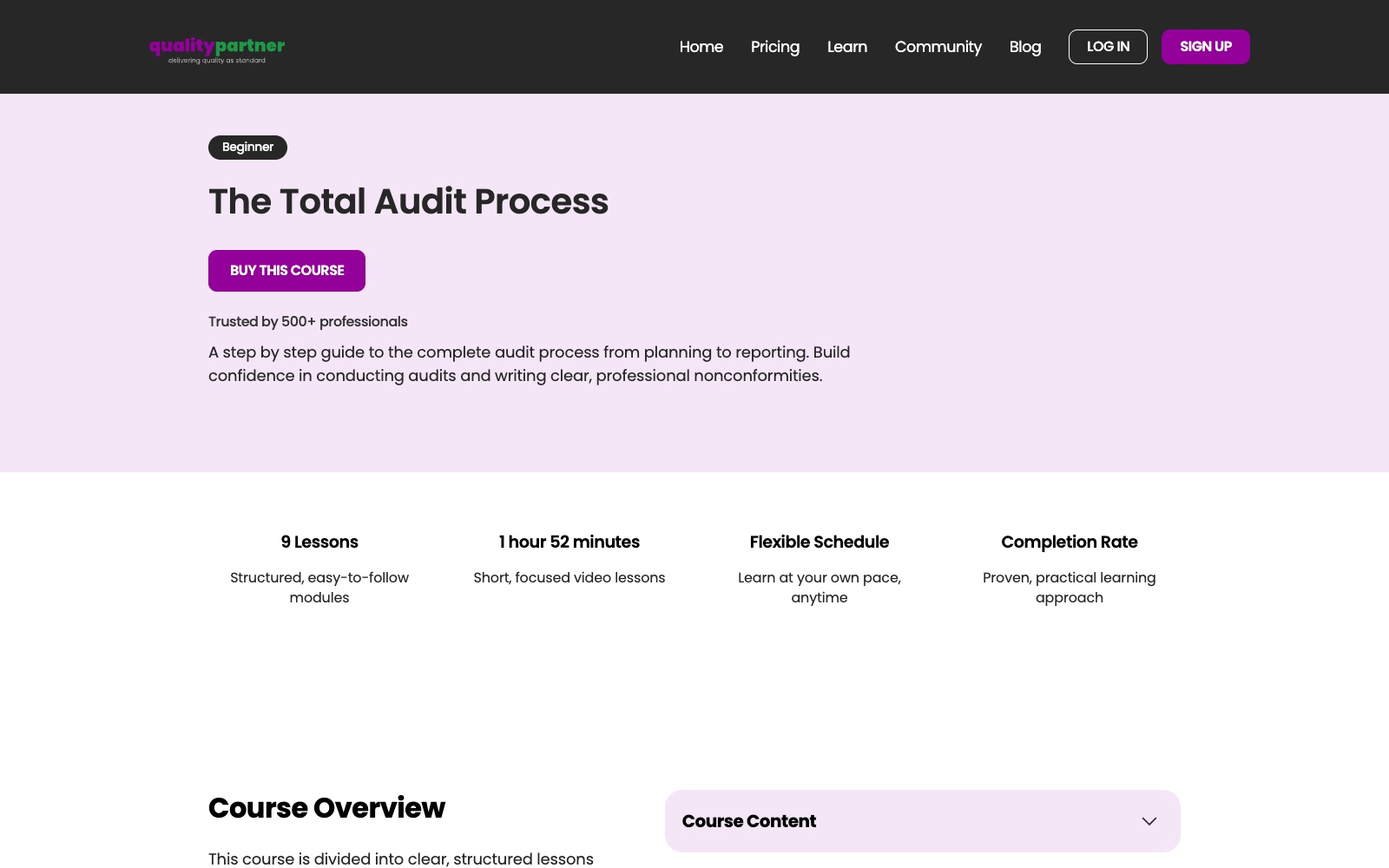Select the step by step guide description

click(530, 364)
